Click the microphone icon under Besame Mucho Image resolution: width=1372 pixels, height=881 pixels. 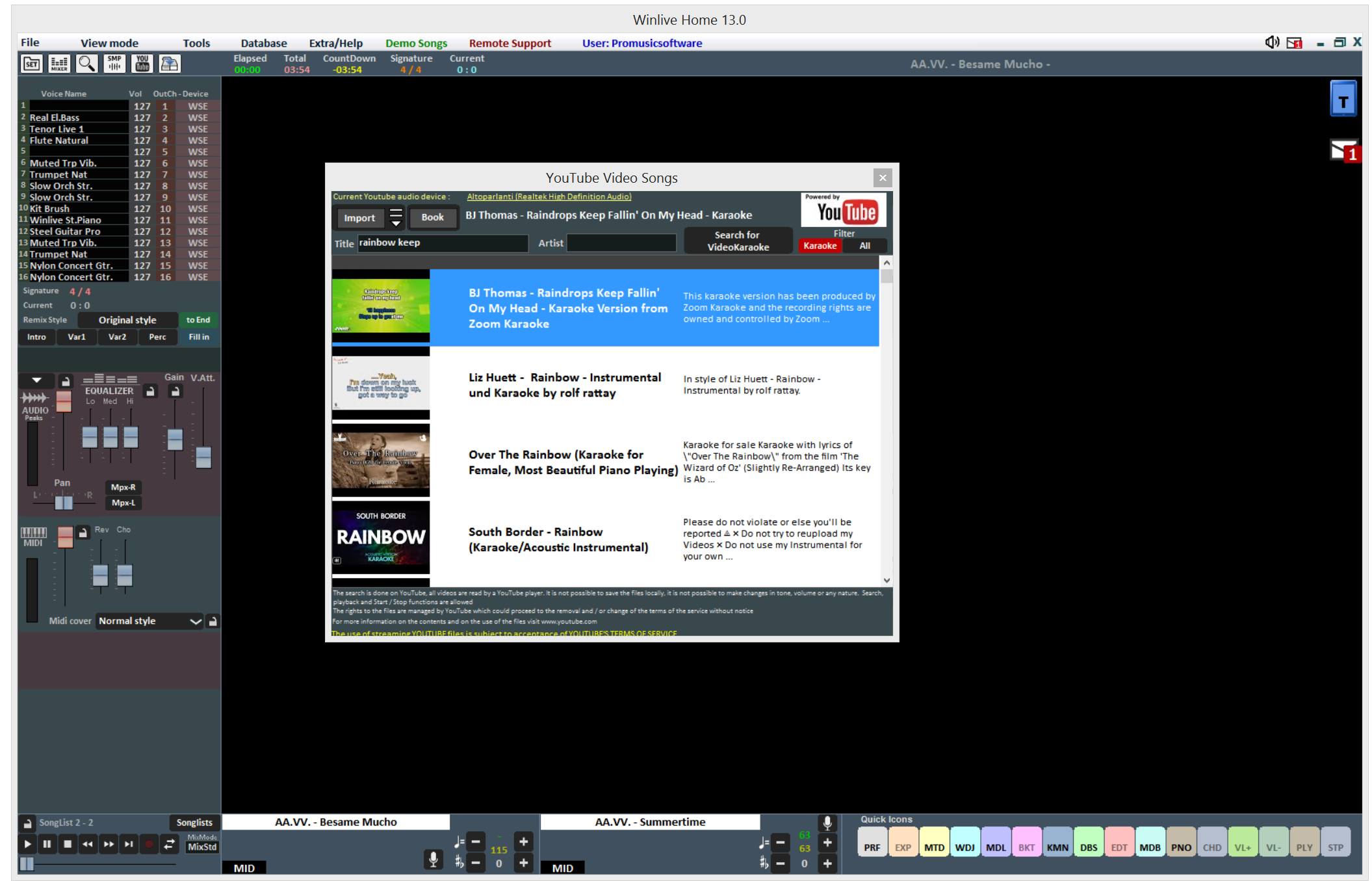[433, 860]
